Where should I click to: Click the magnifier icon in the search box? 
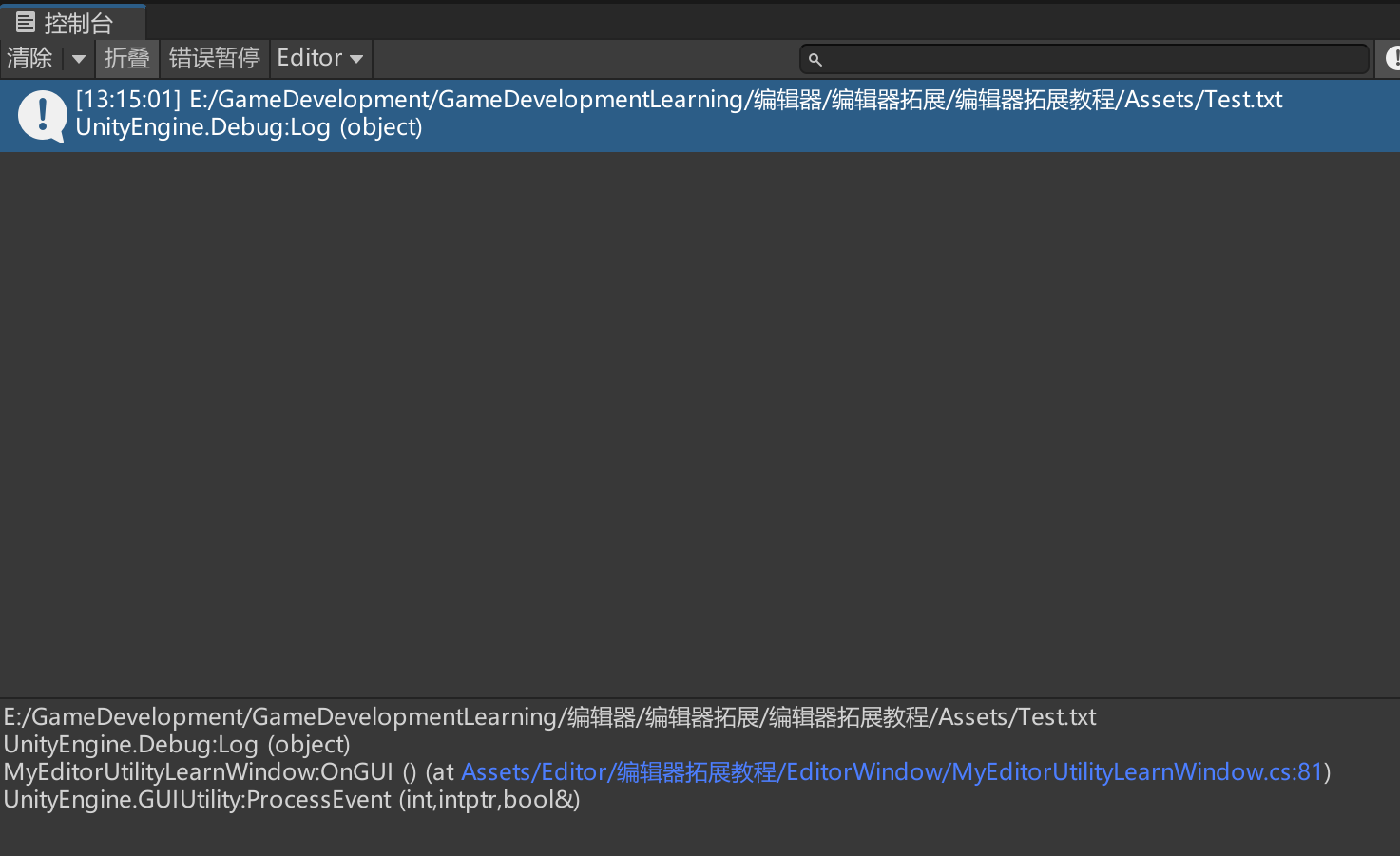coord(815,60)
